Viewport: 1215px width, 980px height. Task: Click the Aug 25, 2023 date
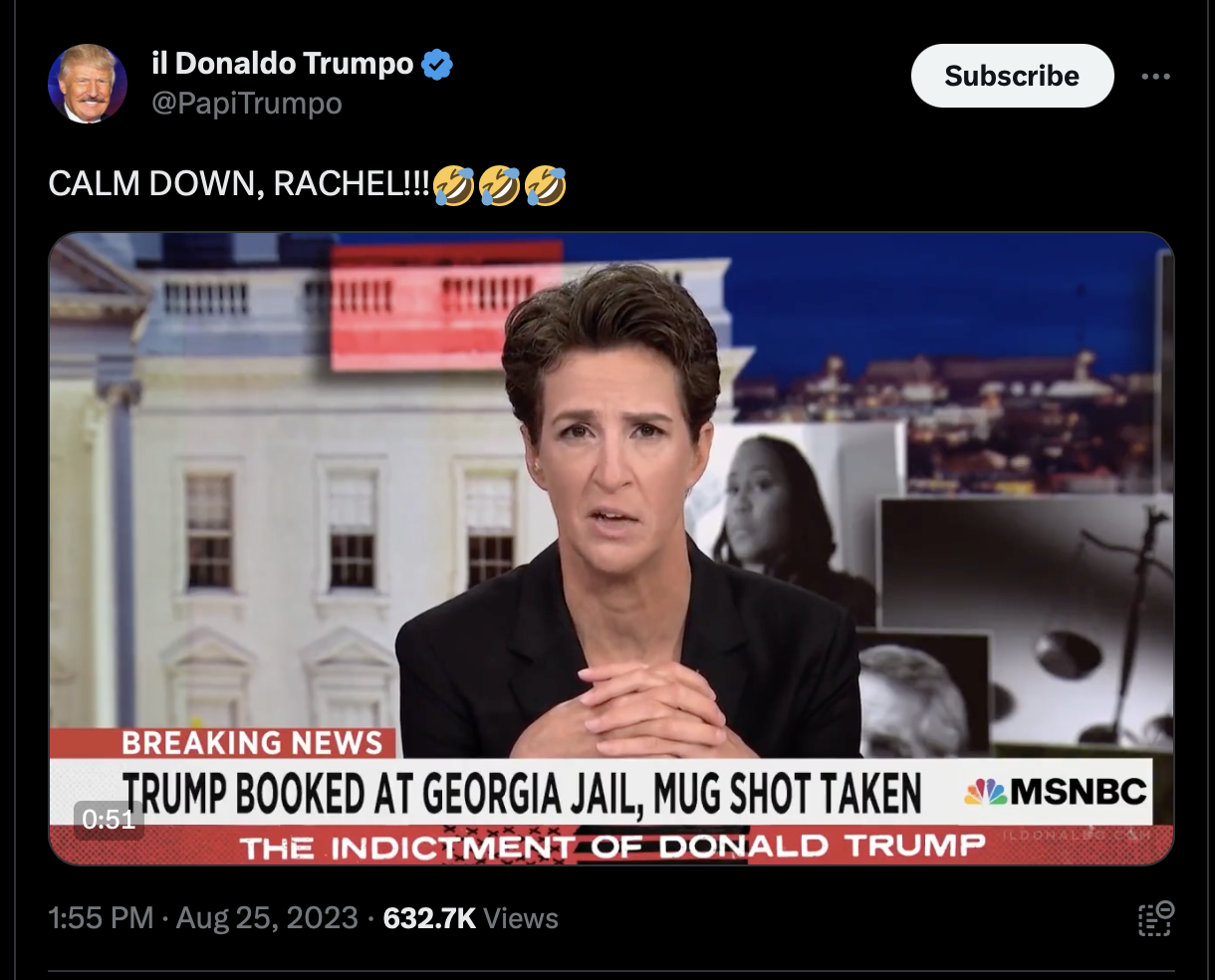267,917
